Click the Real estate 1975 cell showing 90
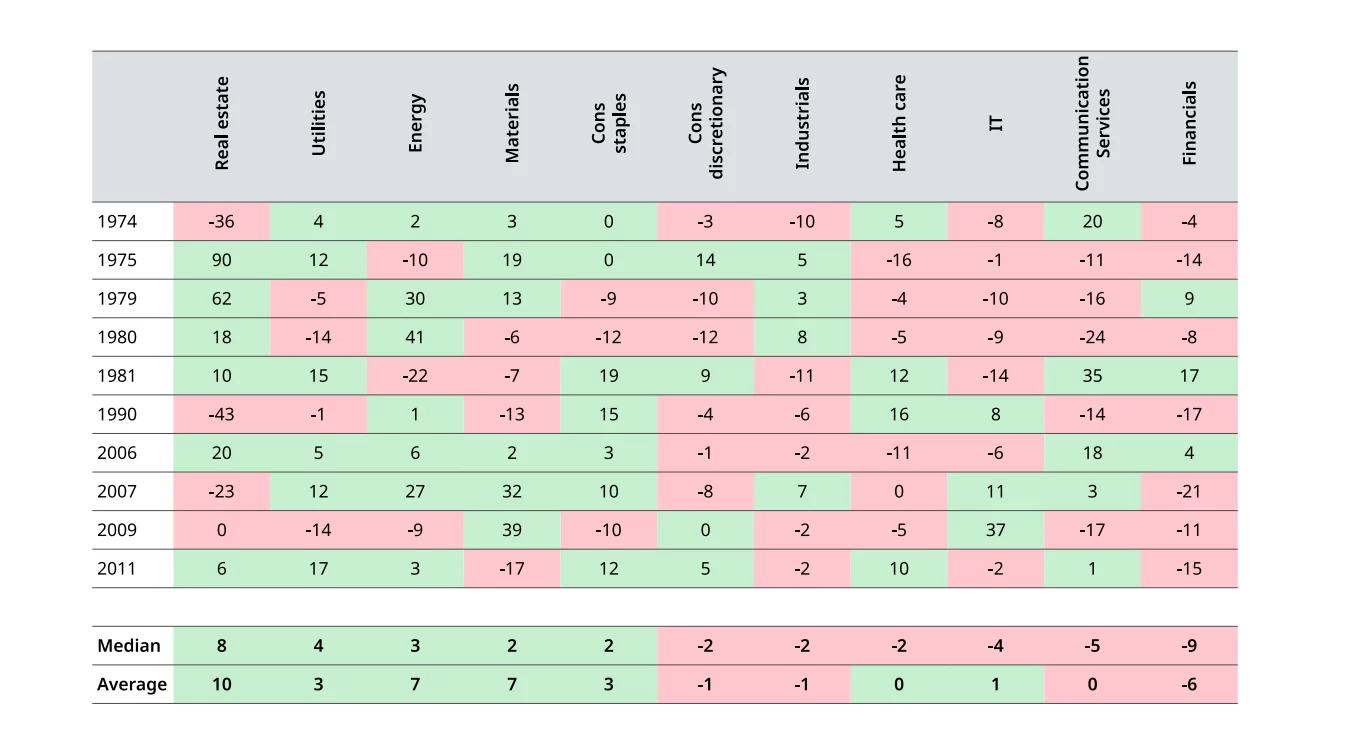Viewport: 1352px width, 734px height. click(222, 260)
